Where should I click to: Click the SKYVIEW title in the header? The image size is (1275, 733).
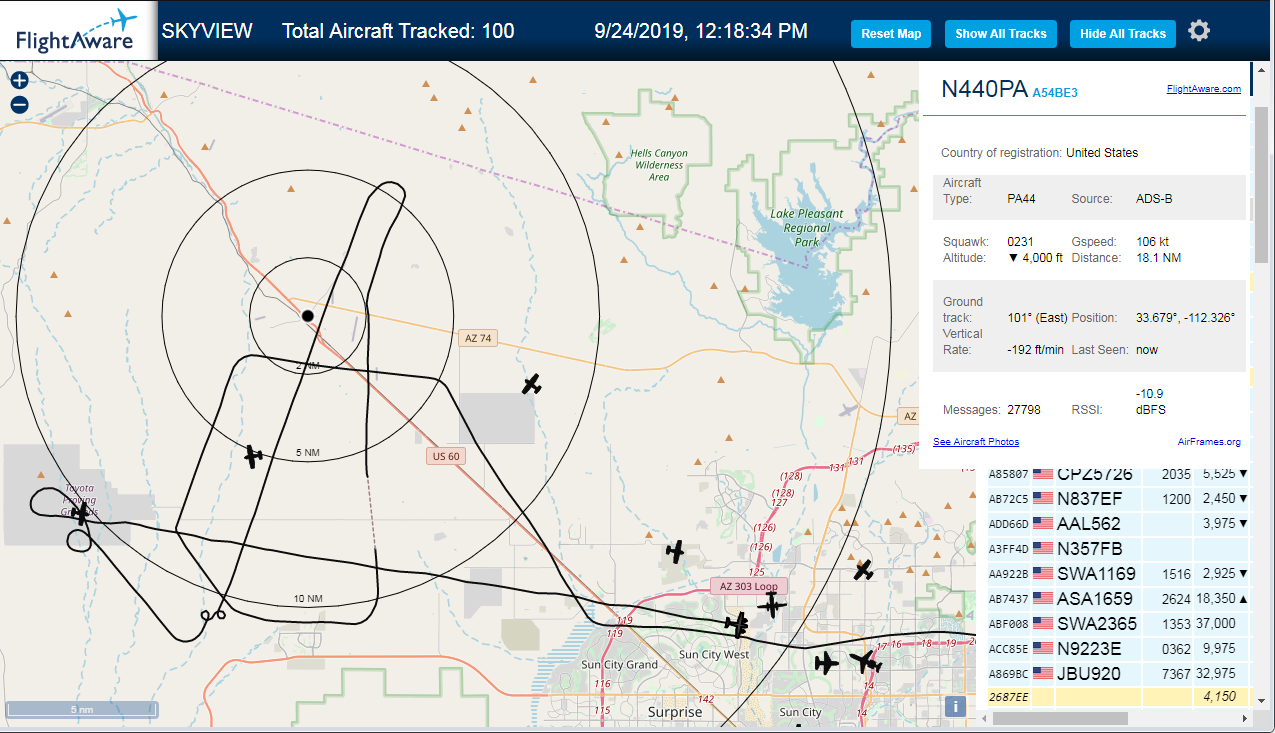(x=207, y=31)
